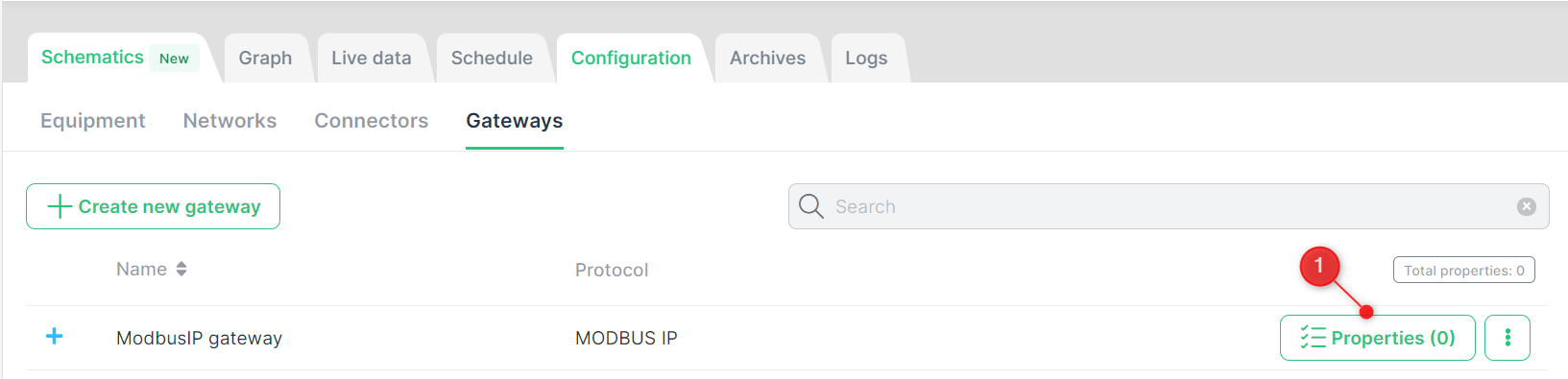Select the Connectors sub-tab

coord(372,121)
